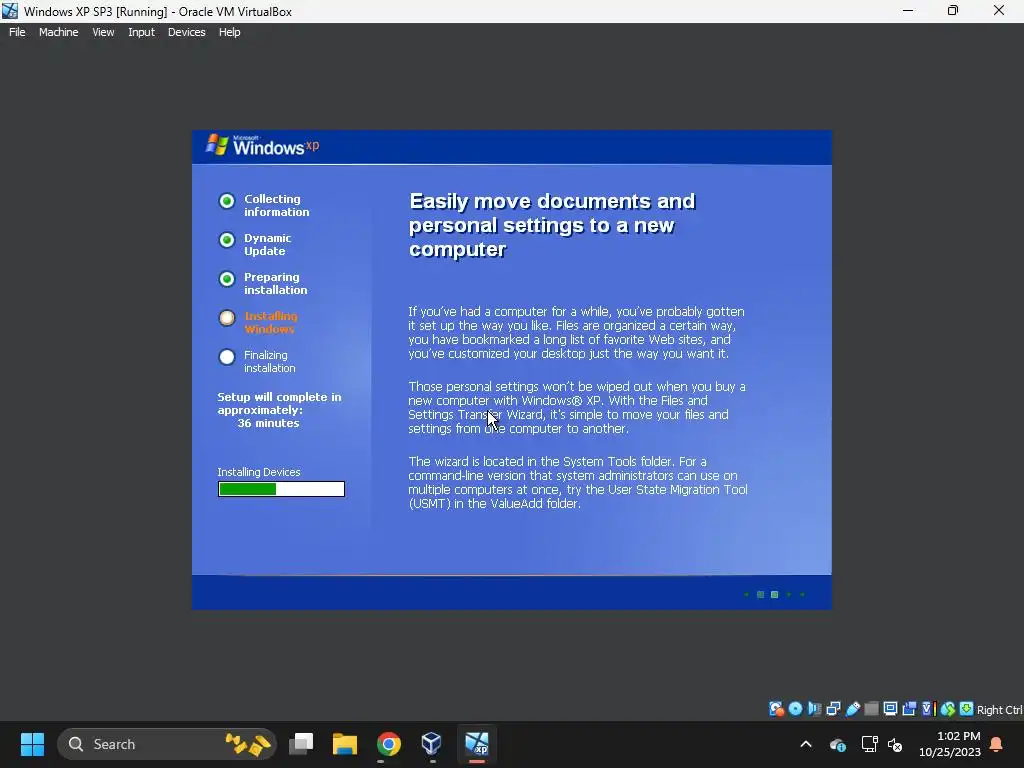This screenshot has width=1024, height=768.
Task: Click the Right Ctrl host key label
Action: pos(999,710)
